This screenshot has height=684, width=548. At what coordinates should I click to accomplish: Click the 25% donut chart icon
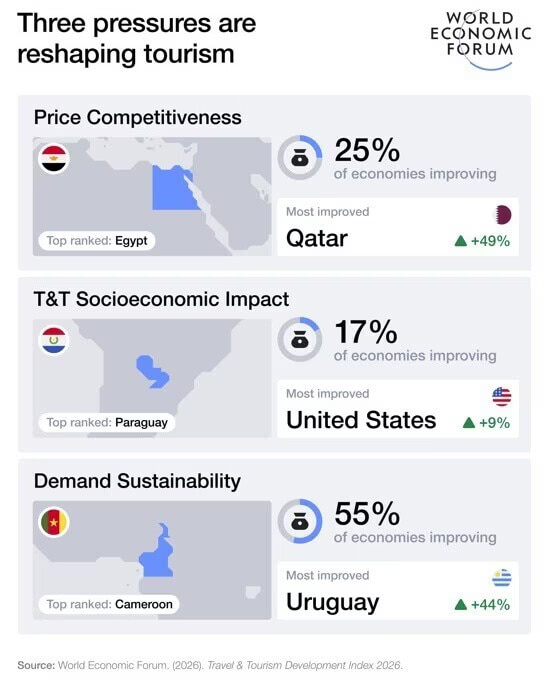click(x=300, y=157)
